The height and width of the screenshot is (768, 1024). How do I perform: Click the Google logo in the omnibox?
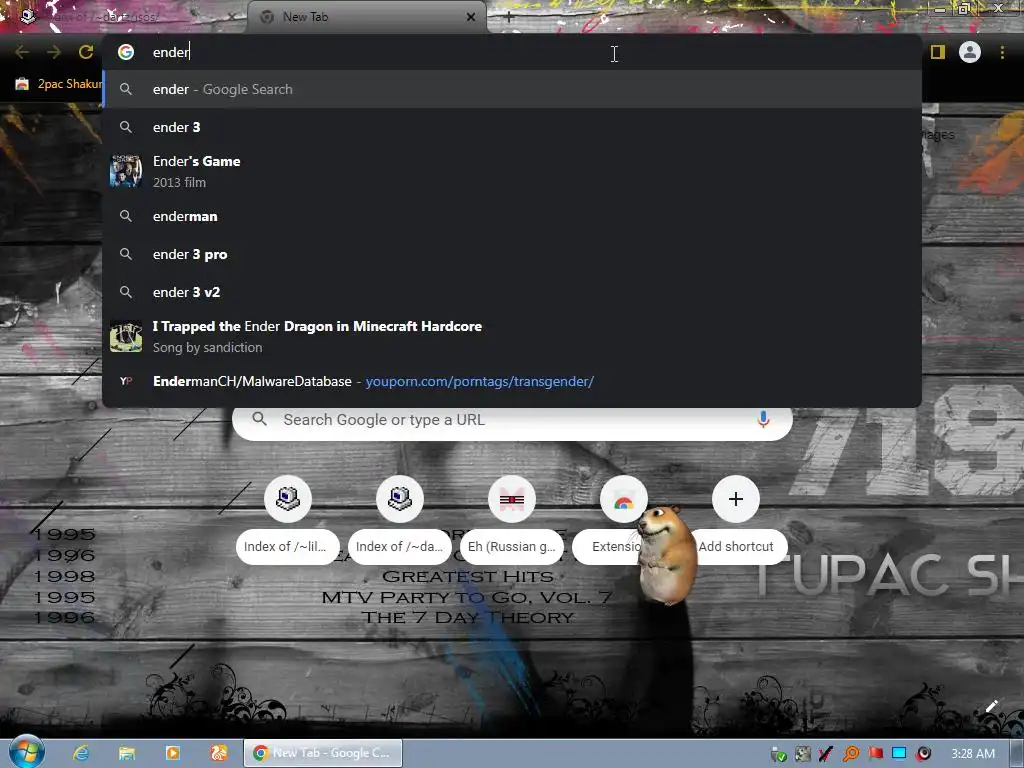(x=126, y=52)
